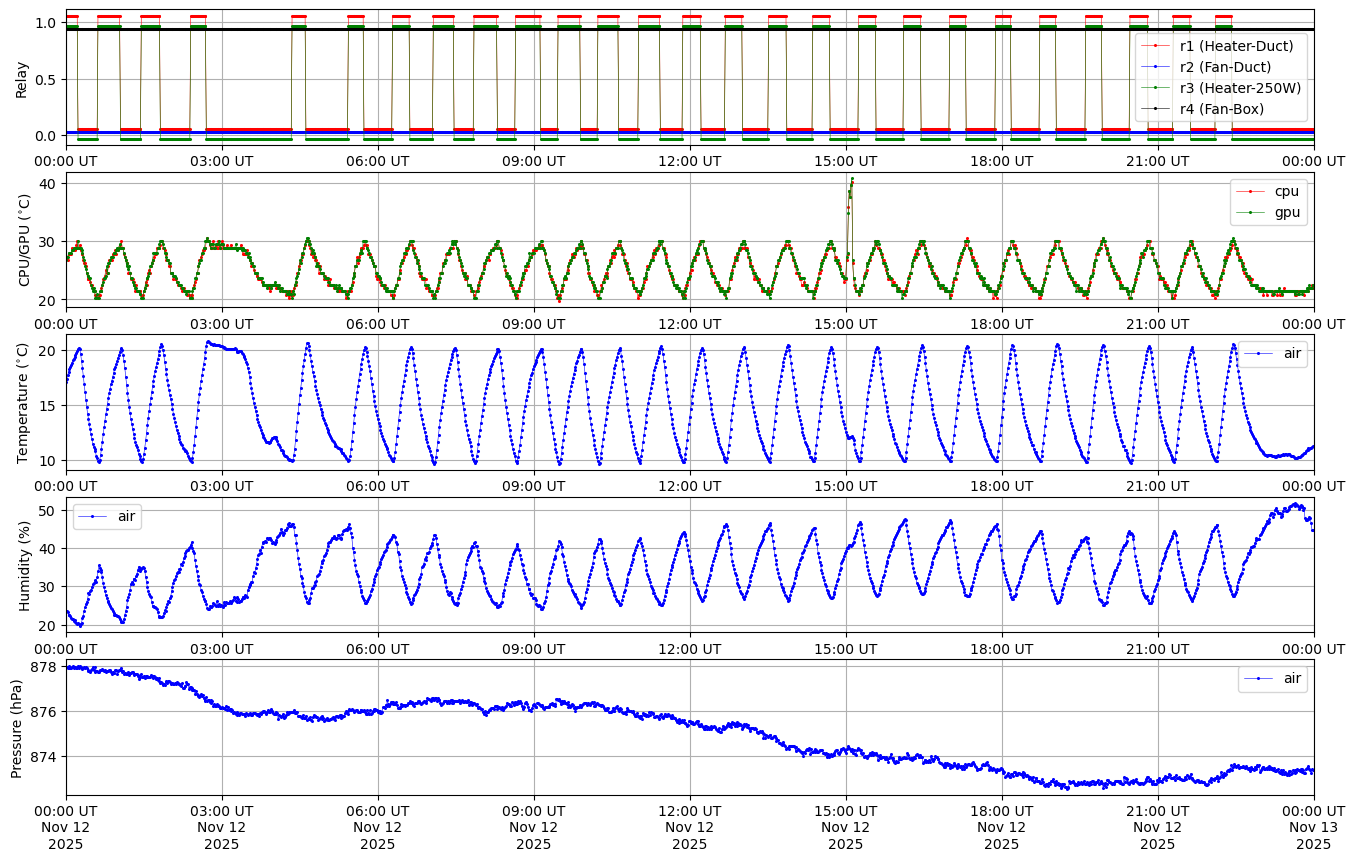1355x861 pixels.
Task: Click the Relay y-axis label
Action: (x=21, y=78)
